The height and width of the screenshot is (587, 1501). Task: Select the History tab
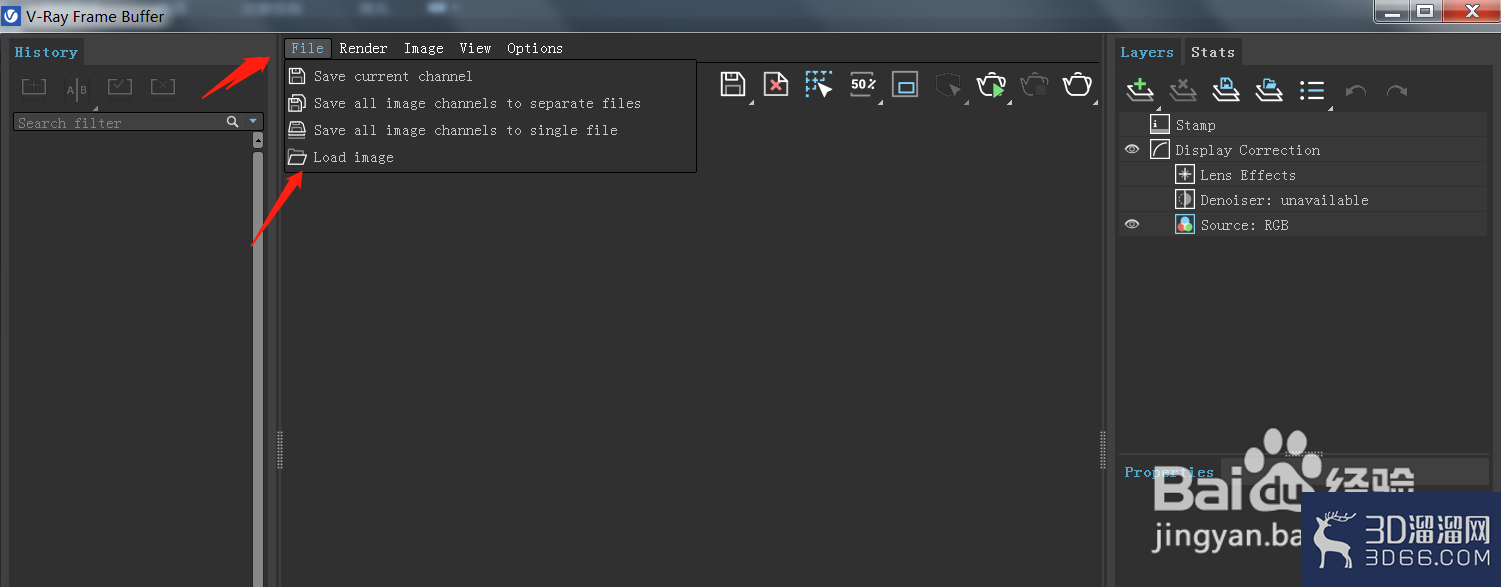click(x=46, y=52)
